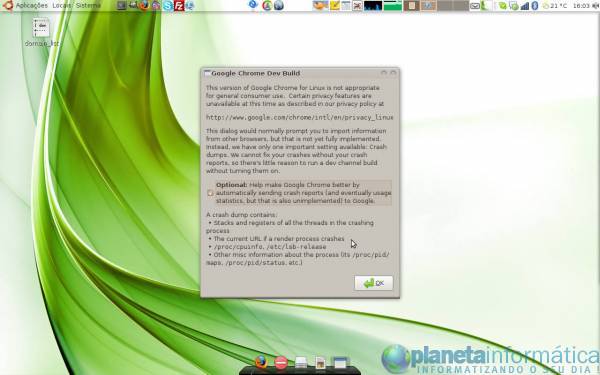Open the Aplicações menu
600x375 pixels.
[32, 5]
